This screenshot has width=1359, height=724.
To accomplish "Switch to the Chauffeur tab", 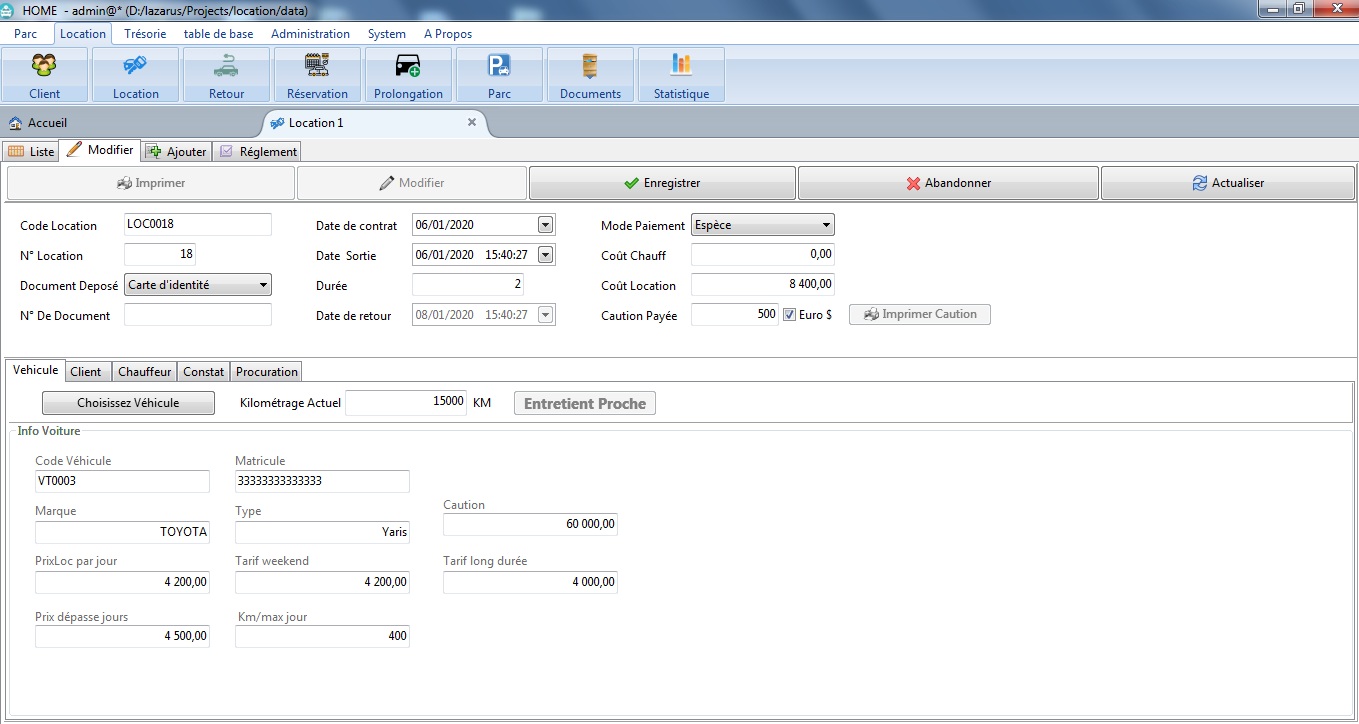I will tap(145, 372).
